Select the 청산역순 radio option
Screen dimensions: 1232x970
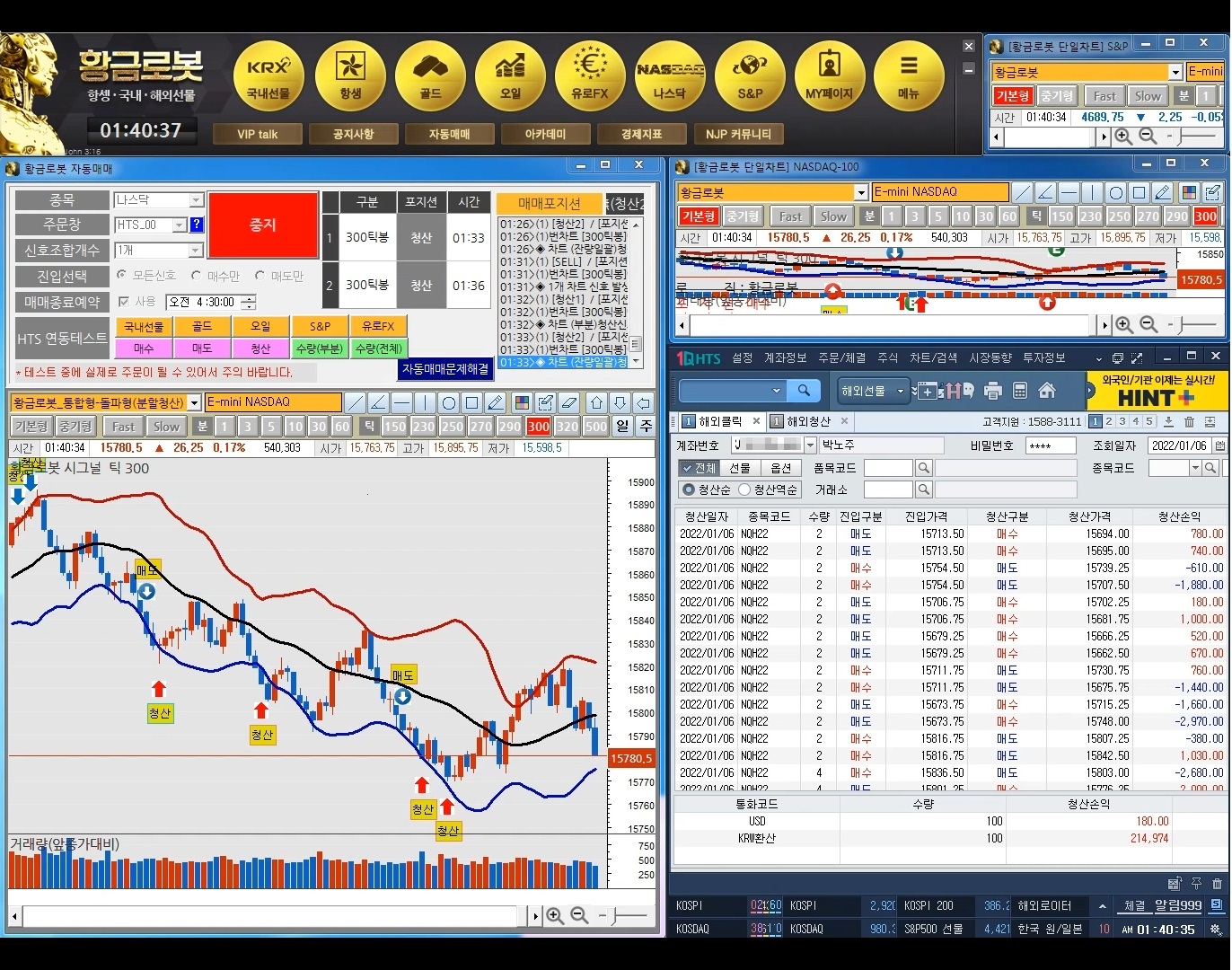(744, 489)
